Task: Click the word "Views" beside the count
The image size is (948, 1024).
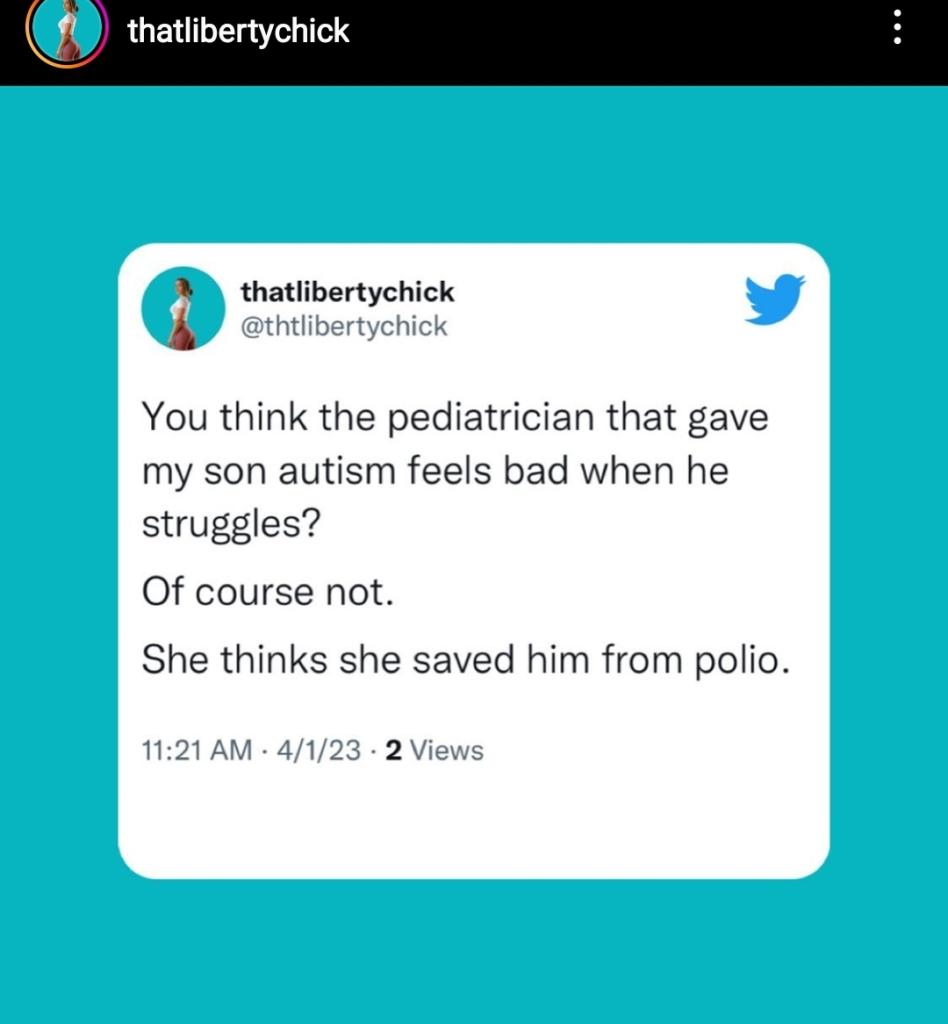Action: pyautogui.click(x=447, y=749)
